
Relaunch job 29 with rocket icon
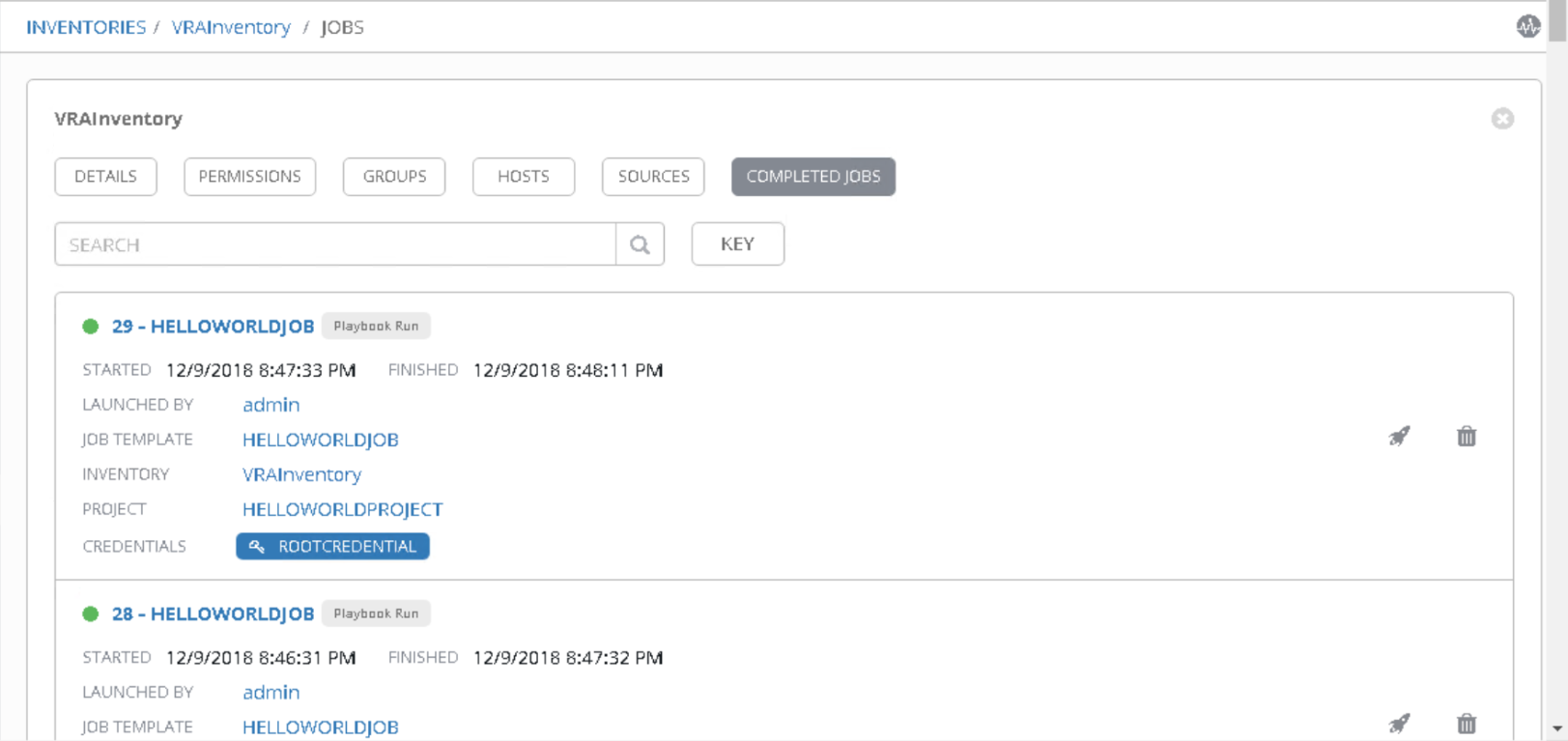coord(1399,437)
